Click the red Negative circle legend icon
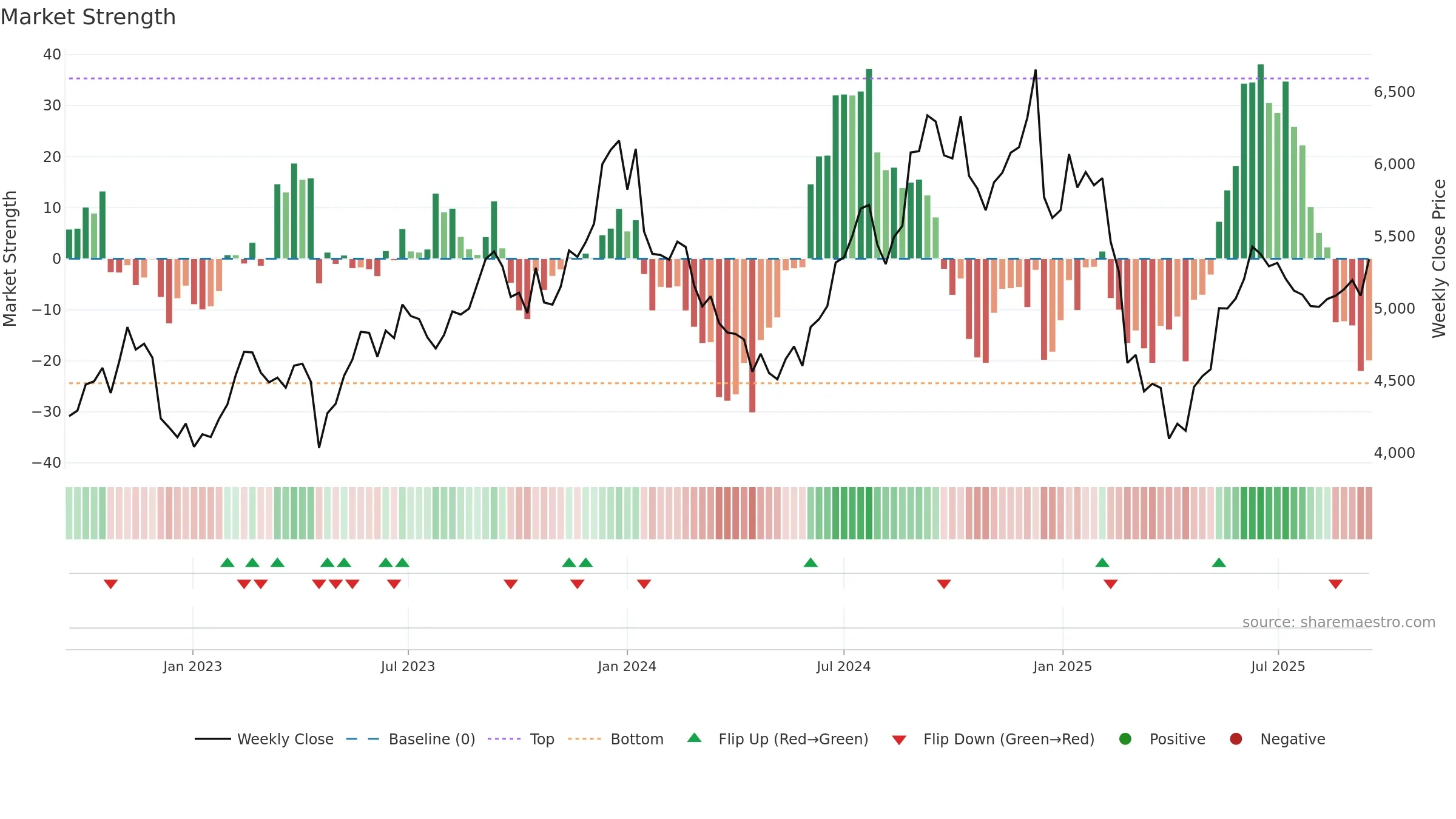Viewport: 1456px width, 819px height. [1236, 739]
